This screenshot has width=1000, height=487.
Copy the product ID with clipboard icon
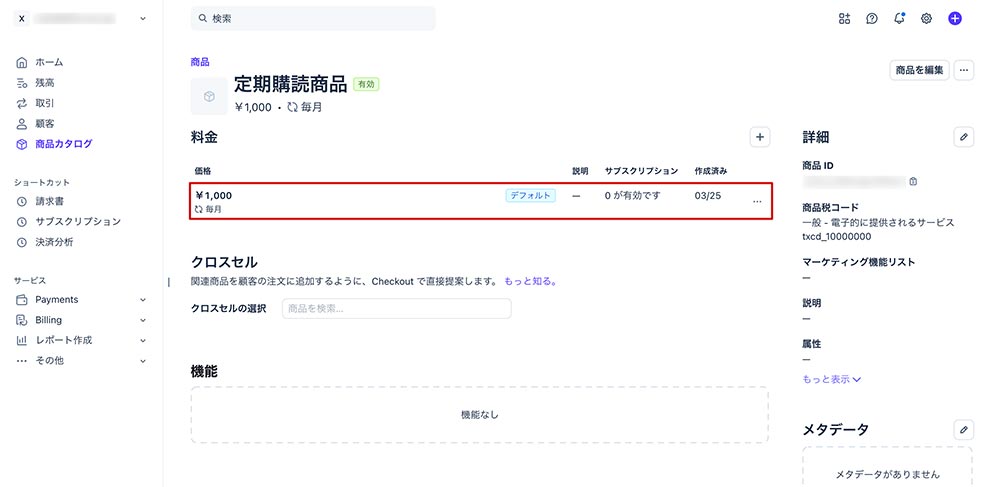pyautogui.click(x=913, y=182)
